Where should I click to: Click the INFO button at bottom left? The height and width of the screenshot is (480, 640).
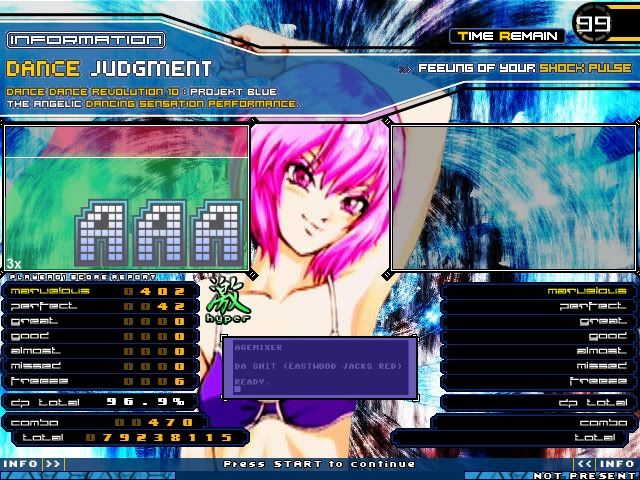[20, 464]
